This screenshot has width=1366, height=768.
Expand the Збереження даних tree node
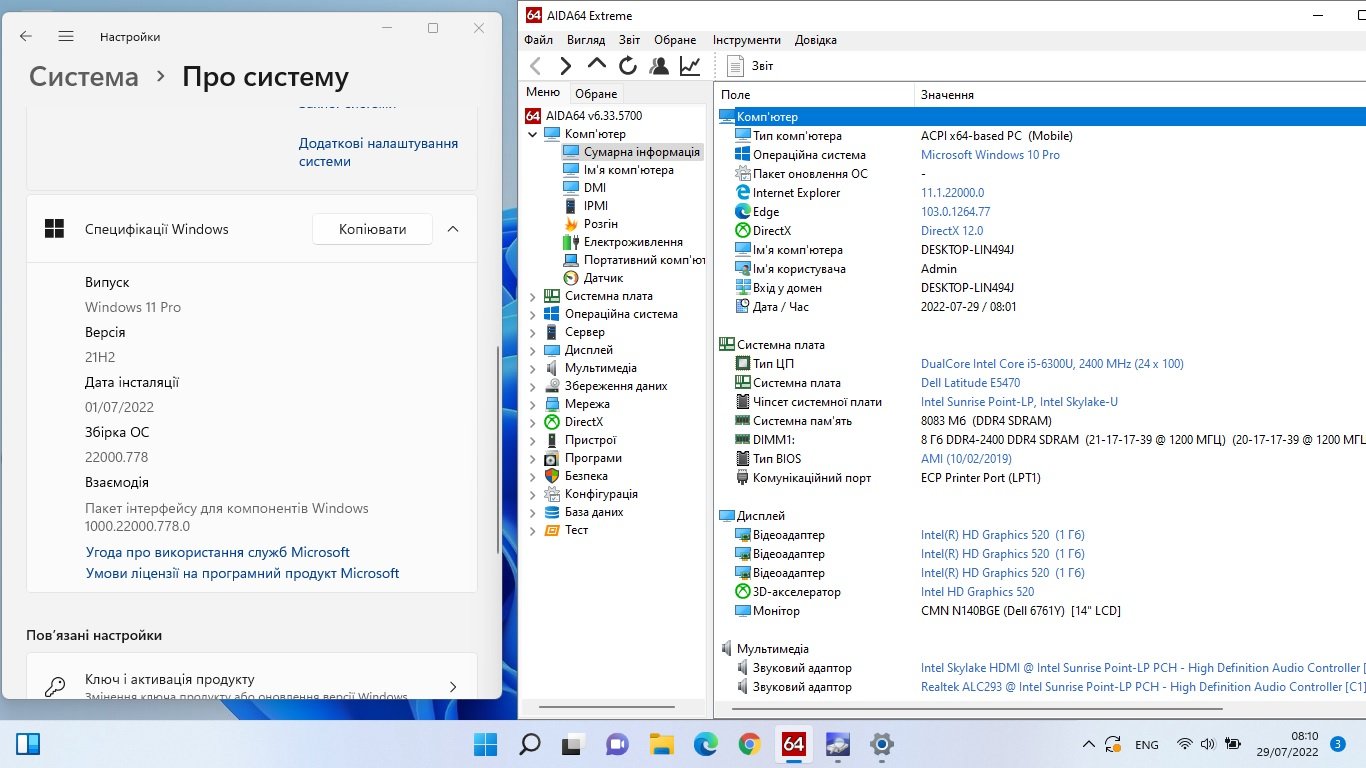[x=532, y=386]
